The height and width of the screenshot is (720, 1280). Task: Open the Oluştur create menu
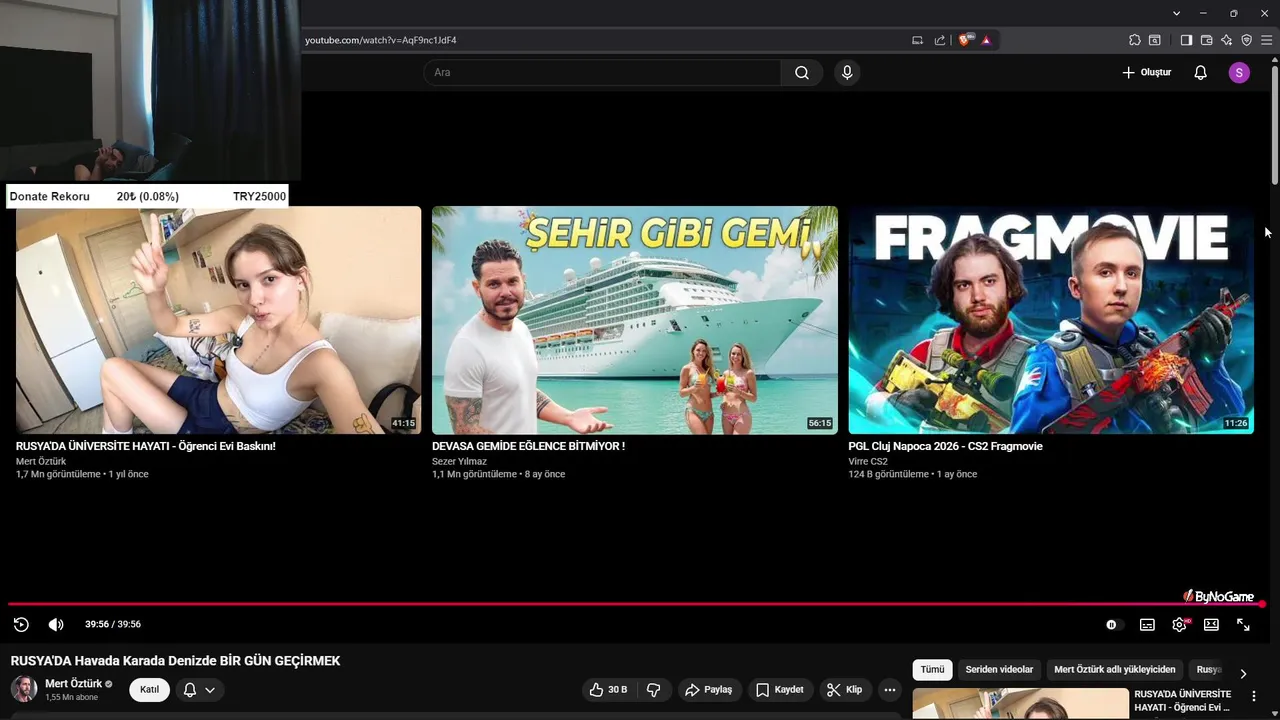(1146, 72)
